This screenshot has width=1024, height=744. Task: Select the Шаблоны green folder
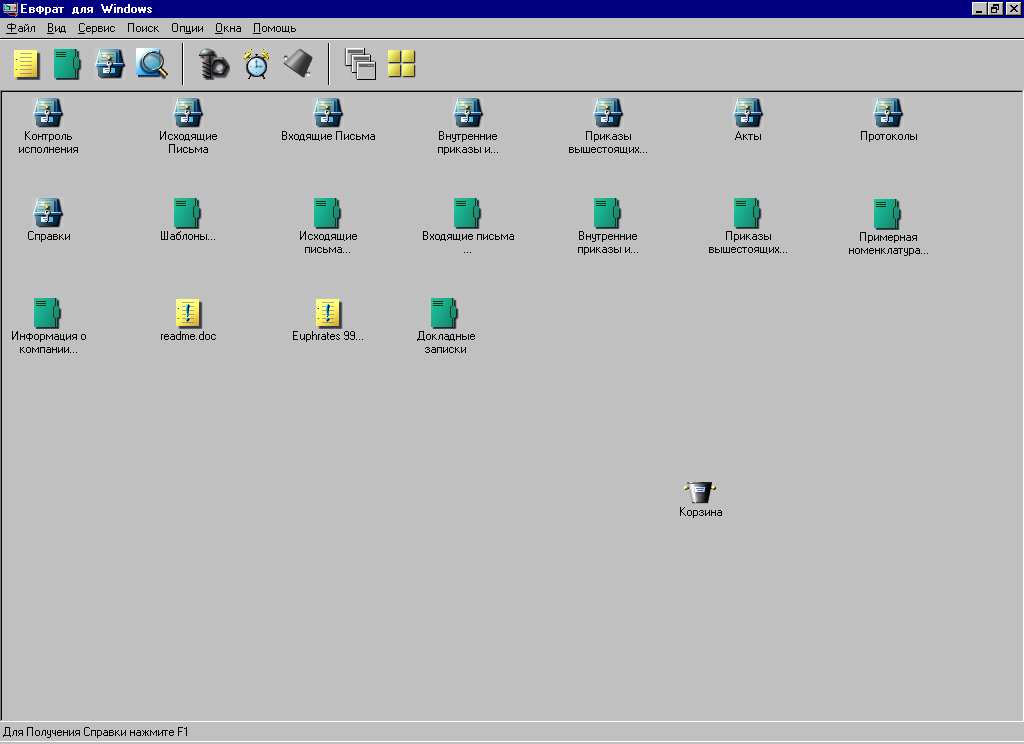pos(187,213)
